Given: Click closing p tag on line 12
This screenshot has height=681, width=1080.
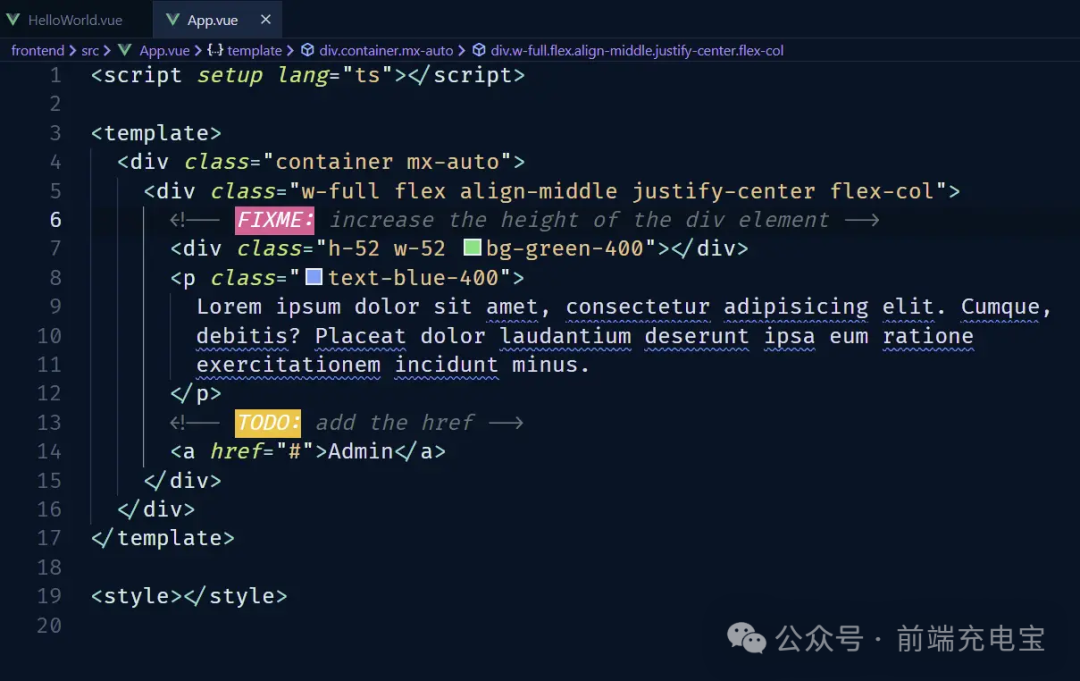Looking at the screenshot, I should pos(196,393).
